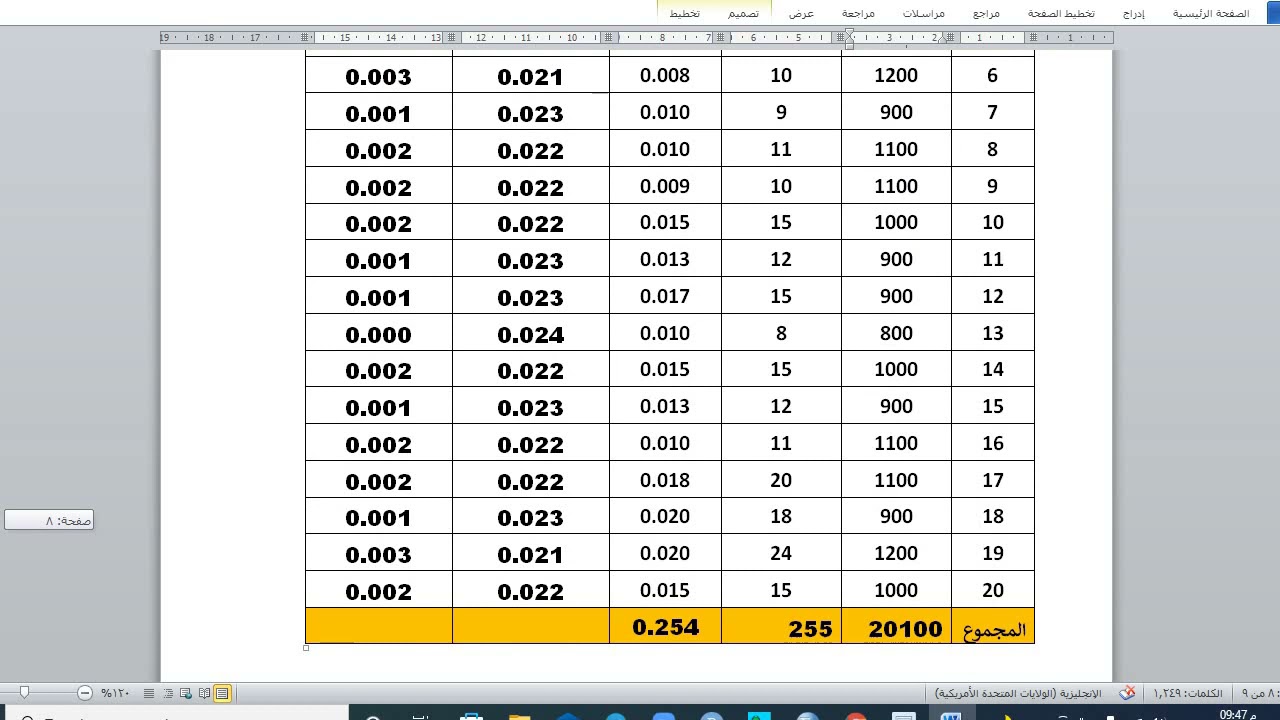Click the empty orange total cell far left
This screenshot has width=1280, height=720.
coord(379,625)
